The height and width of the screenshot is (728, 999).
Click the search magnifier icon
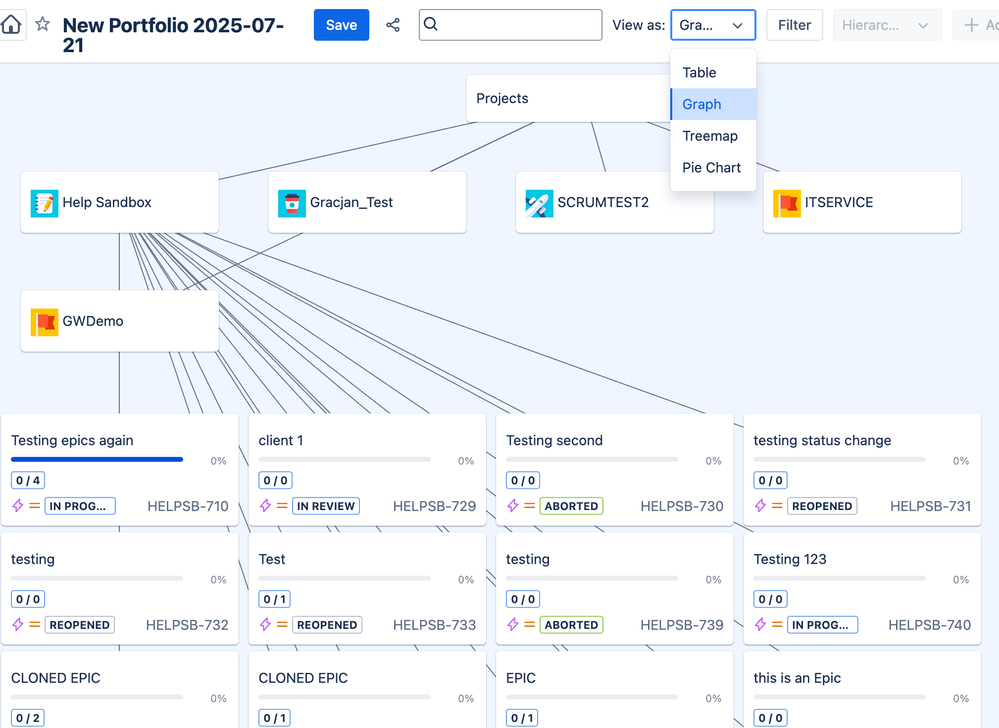coord(431,24)
